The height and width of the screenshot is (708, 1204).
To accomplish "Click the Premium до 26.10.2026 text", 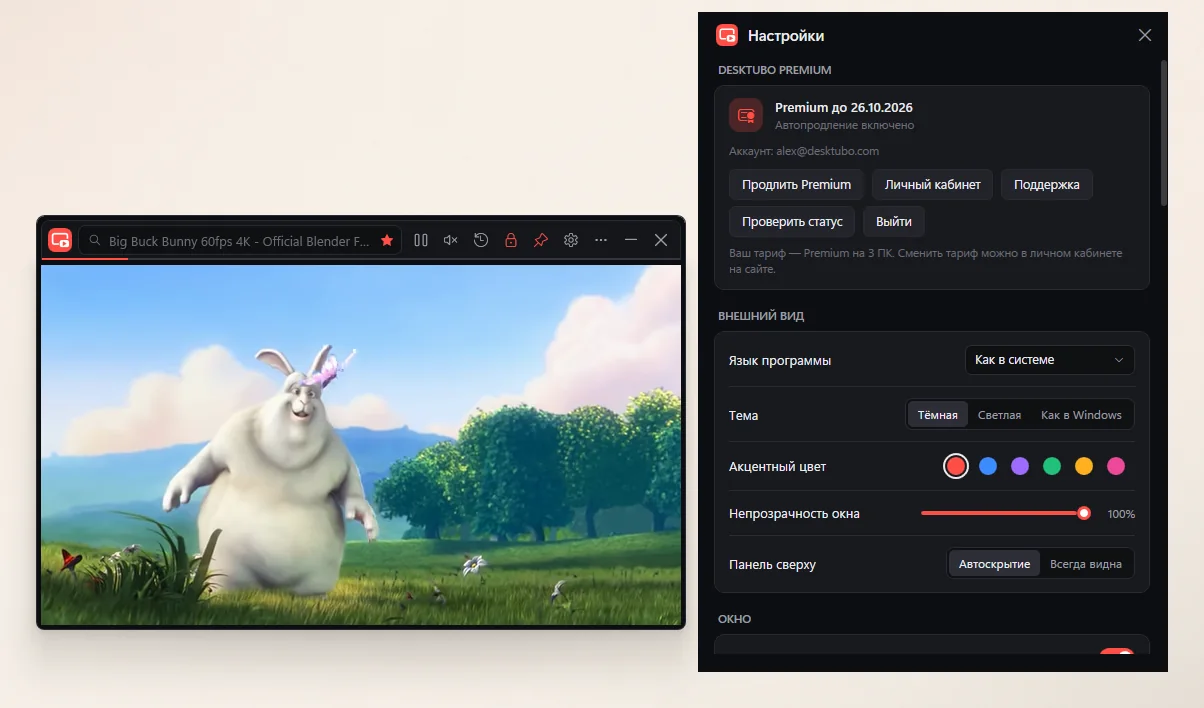I will coord(844,107).
